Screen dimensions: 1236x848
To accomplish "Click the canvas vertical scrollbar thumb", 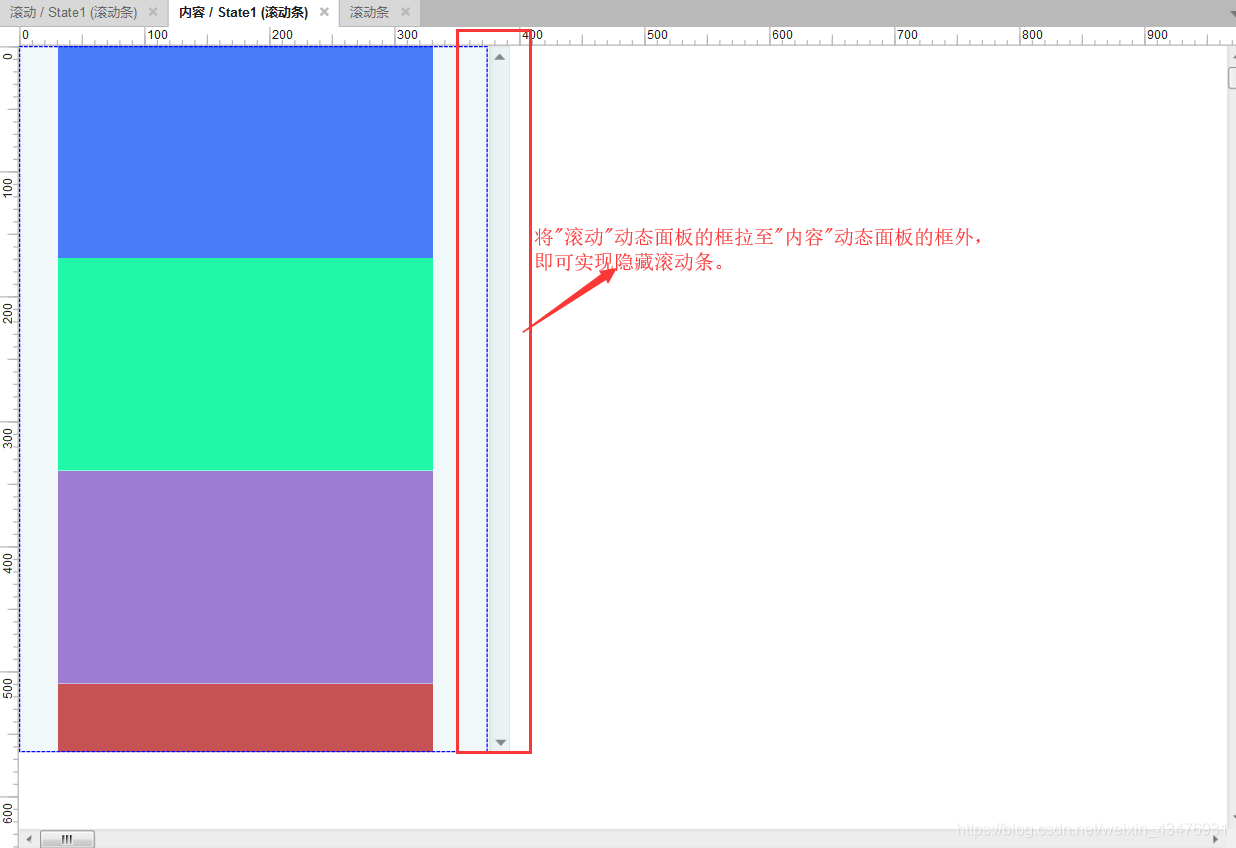I will [1232, 77].
